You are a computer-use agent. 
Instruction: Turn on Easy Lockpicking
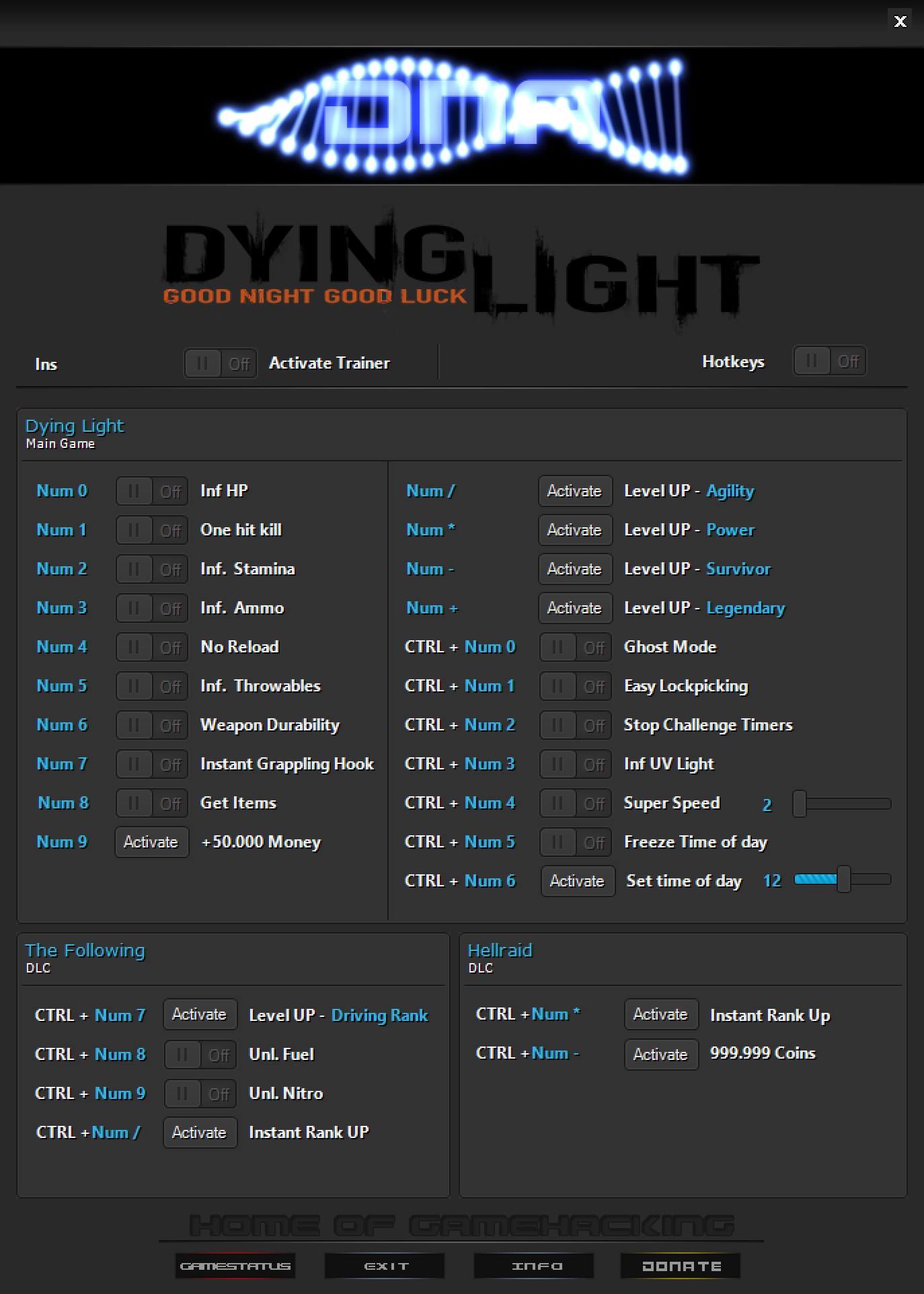(576, 687)
